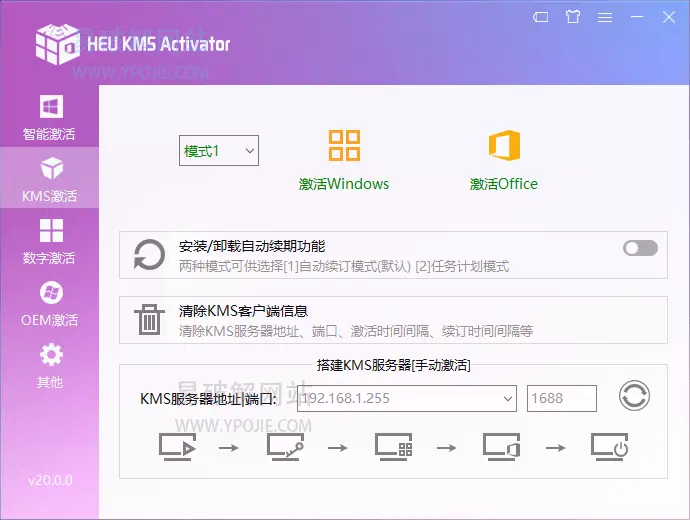Expand the KMS server address dropdown arrow
The width and height of the screenshot is (690, 520).
508,399
